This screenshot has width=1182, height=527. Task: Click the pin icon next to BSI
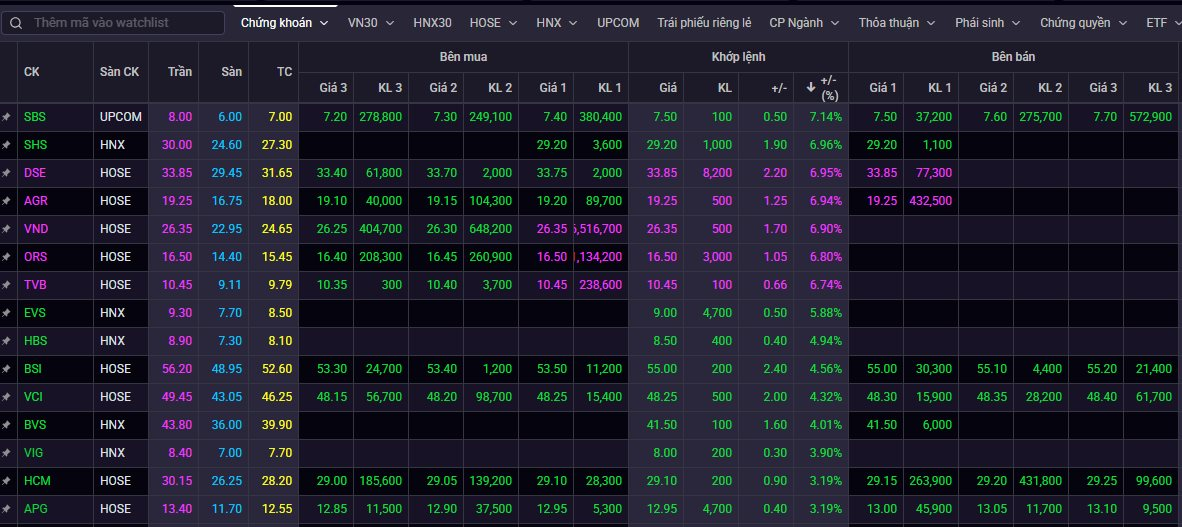(6, 369)
